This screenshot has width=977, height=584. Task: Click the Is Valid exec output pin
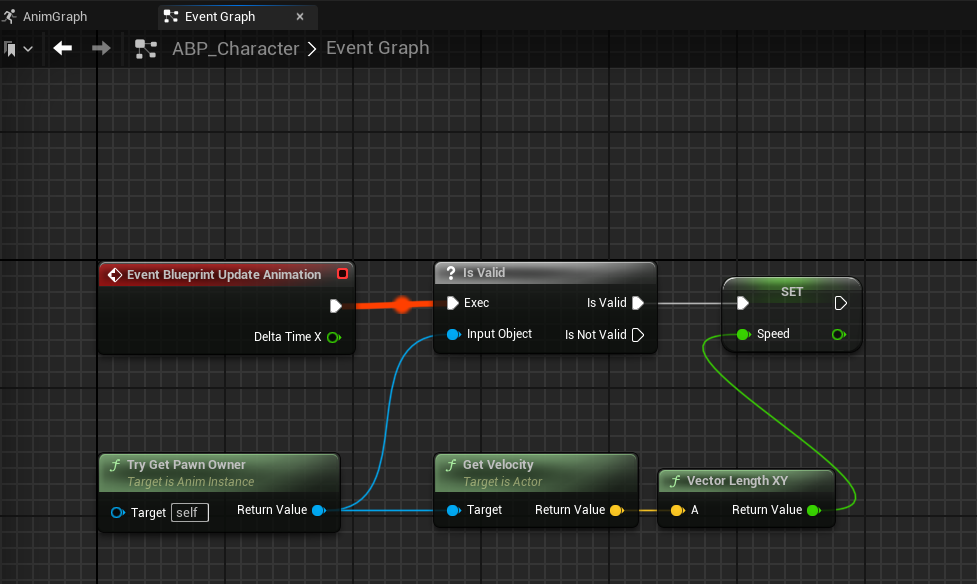click(x=637, y=303)
